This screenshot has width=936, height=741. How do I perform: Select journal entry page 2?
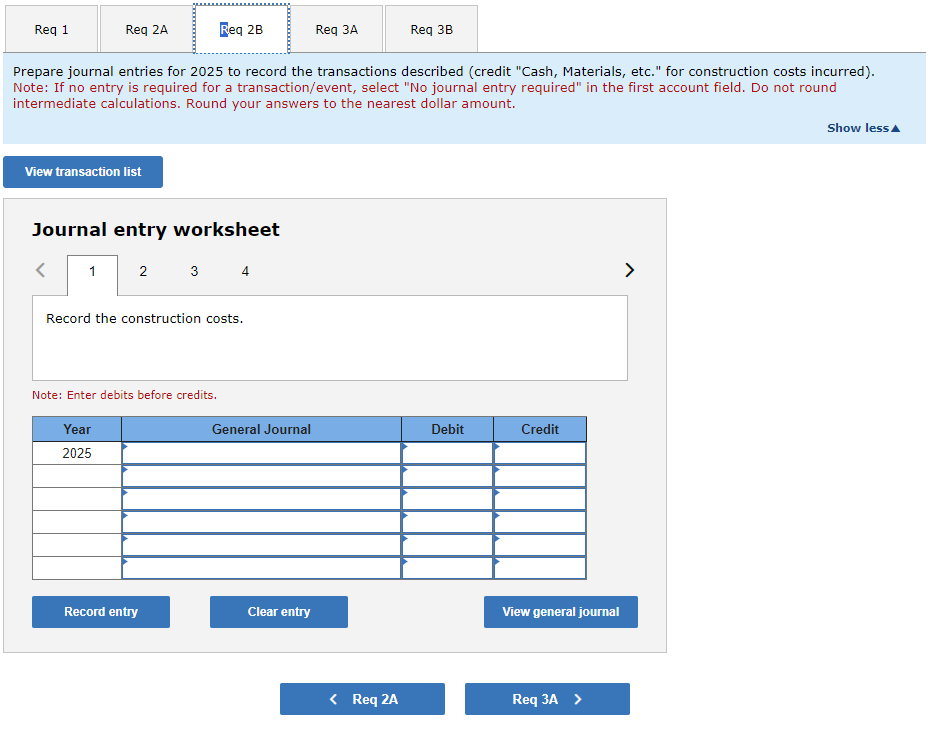click(x=143, y=271)
